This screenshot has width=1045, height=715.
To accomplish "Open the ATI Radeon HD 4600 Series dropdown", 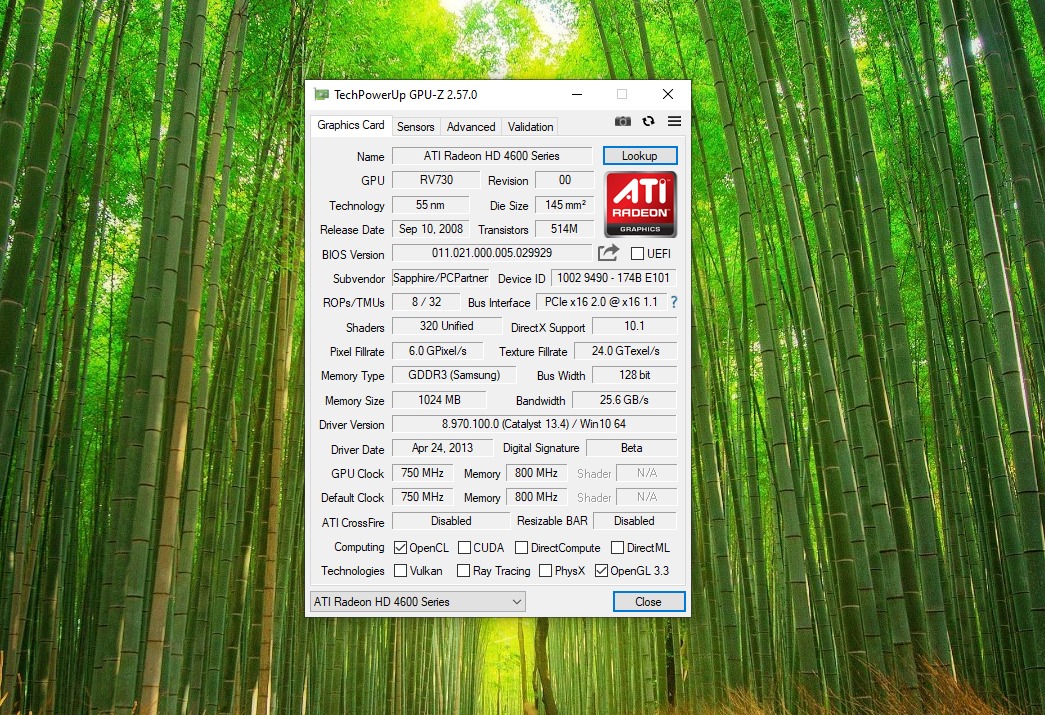I will (418, 602).
